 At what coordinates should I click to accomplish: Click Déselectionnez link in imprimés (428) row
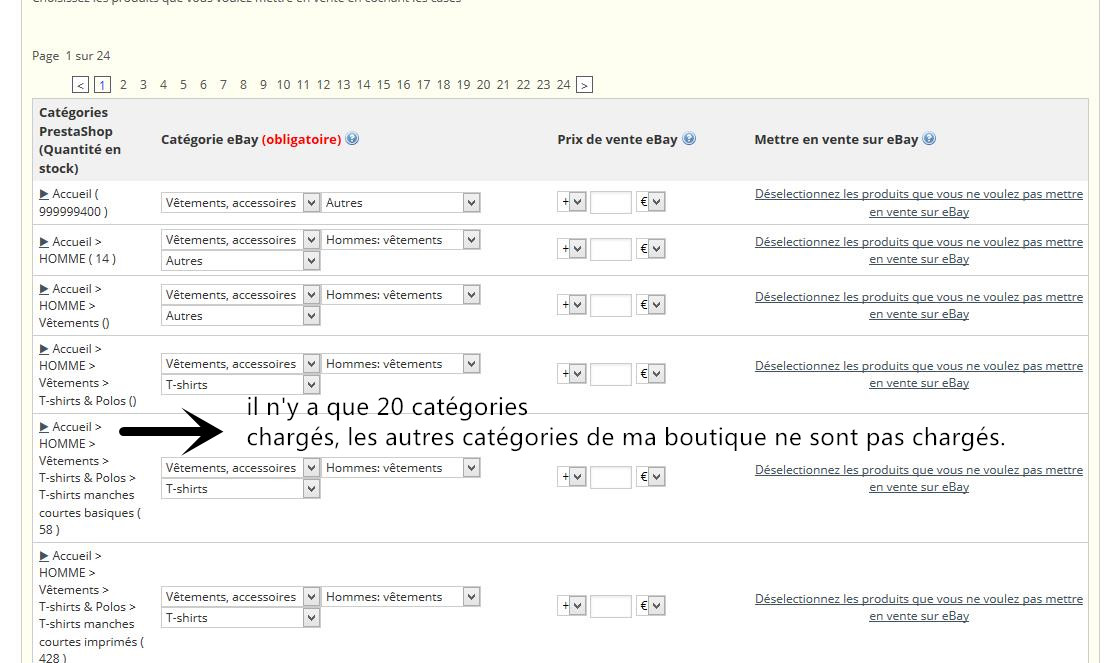918,607
